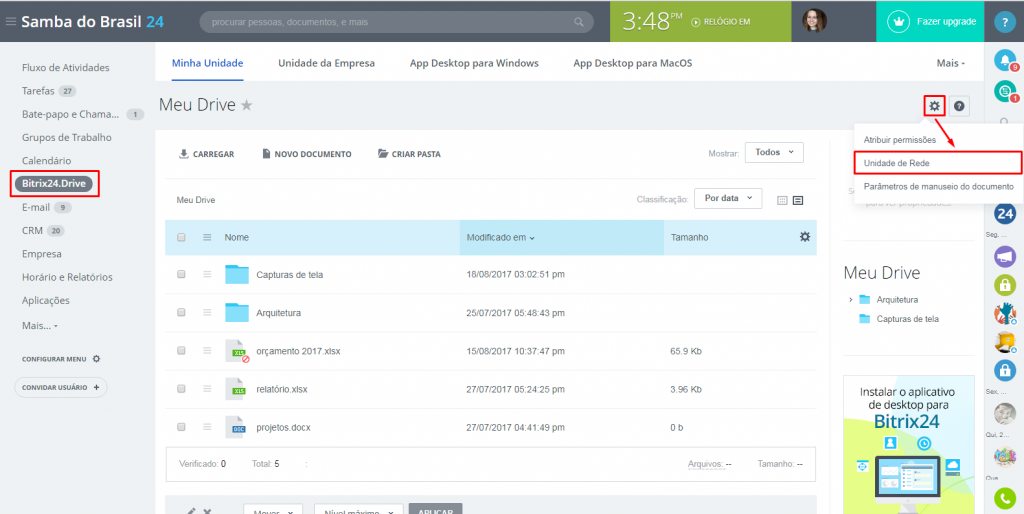Open Tarefas in the left menu
This screenshot has width=1024, height=514.
tap(38, 91)
